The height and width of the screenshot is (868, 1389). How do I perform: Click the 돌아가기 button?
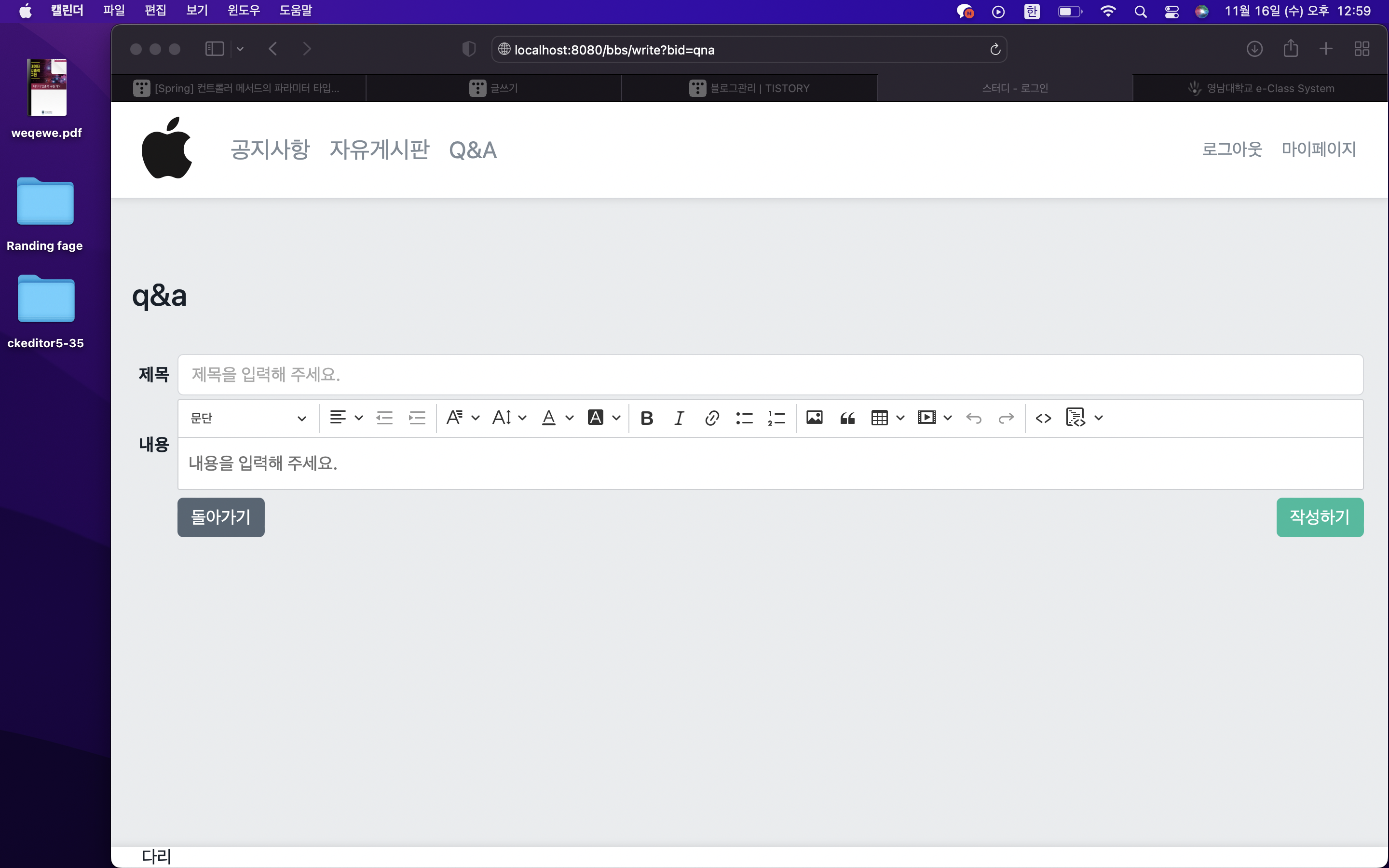220,517
